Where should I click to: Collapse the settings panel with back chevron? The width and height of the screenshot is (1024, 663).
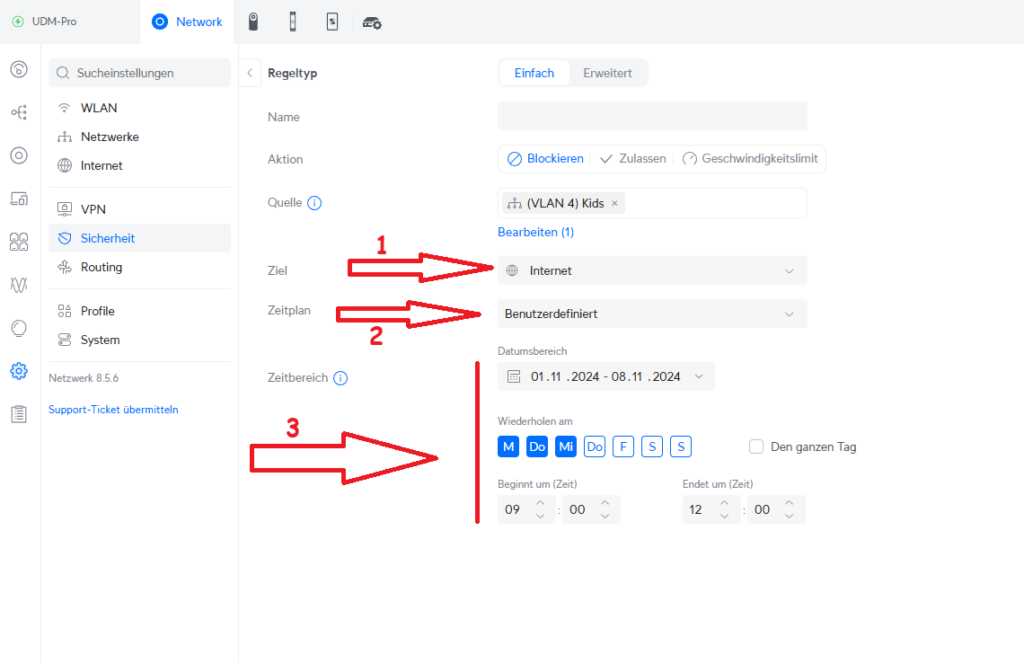coord(249,73)
